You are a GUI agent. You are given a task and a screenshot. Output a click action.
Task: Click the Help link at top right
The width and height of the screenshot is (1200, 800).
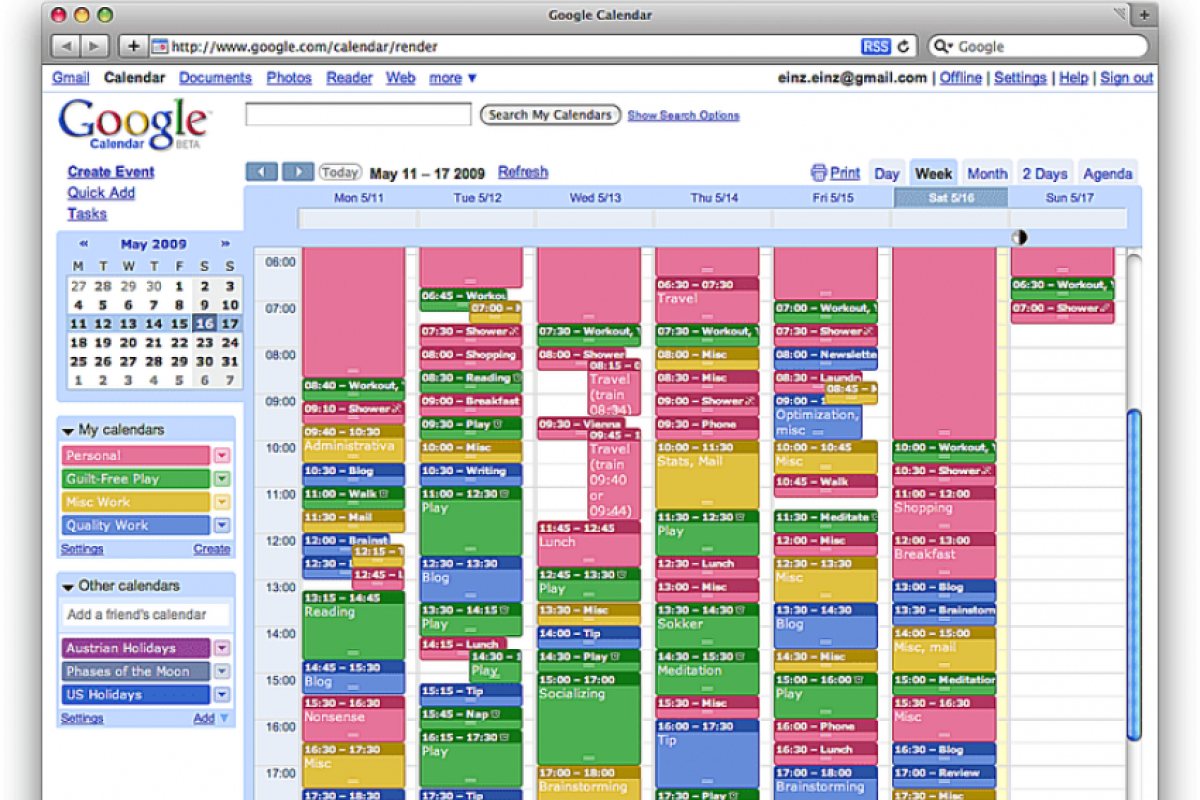click(1073, 78)
